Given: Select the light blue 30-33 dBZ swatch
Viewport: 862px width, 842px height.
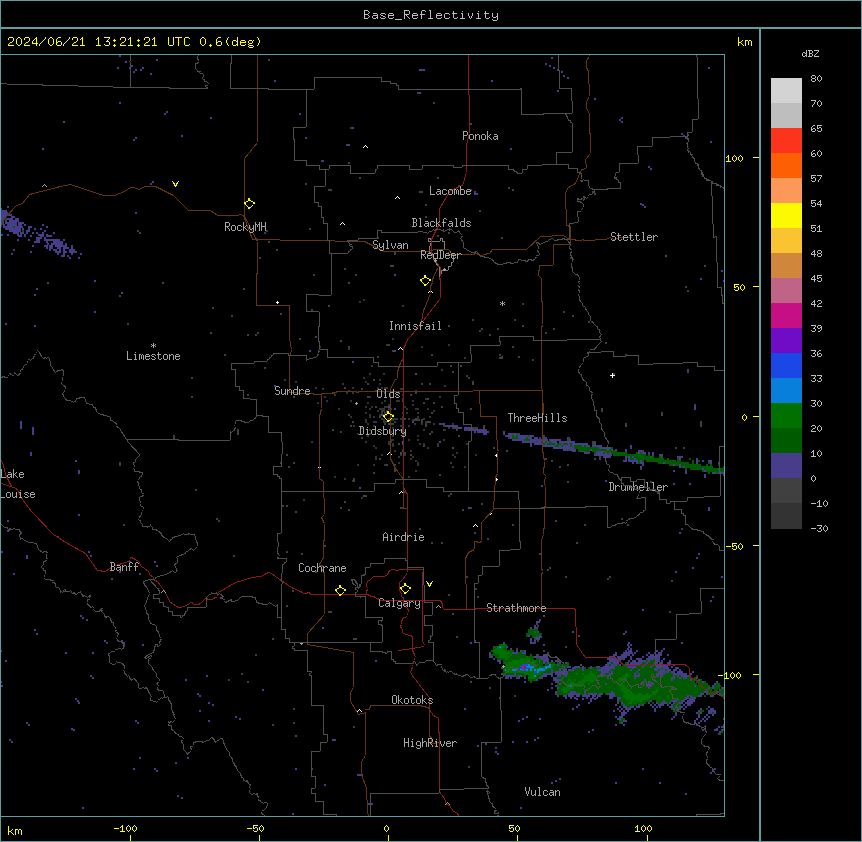Looking at the screenshot, I should (x=786, y=391).
